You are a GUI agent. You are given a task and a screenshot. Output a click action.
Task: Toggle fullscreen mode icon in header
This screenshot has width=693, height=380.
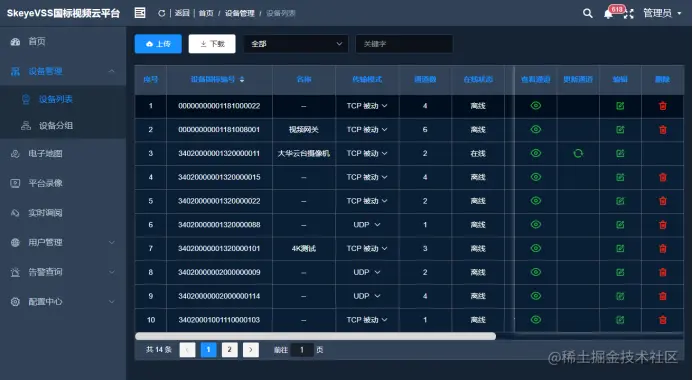coord(628,14)
